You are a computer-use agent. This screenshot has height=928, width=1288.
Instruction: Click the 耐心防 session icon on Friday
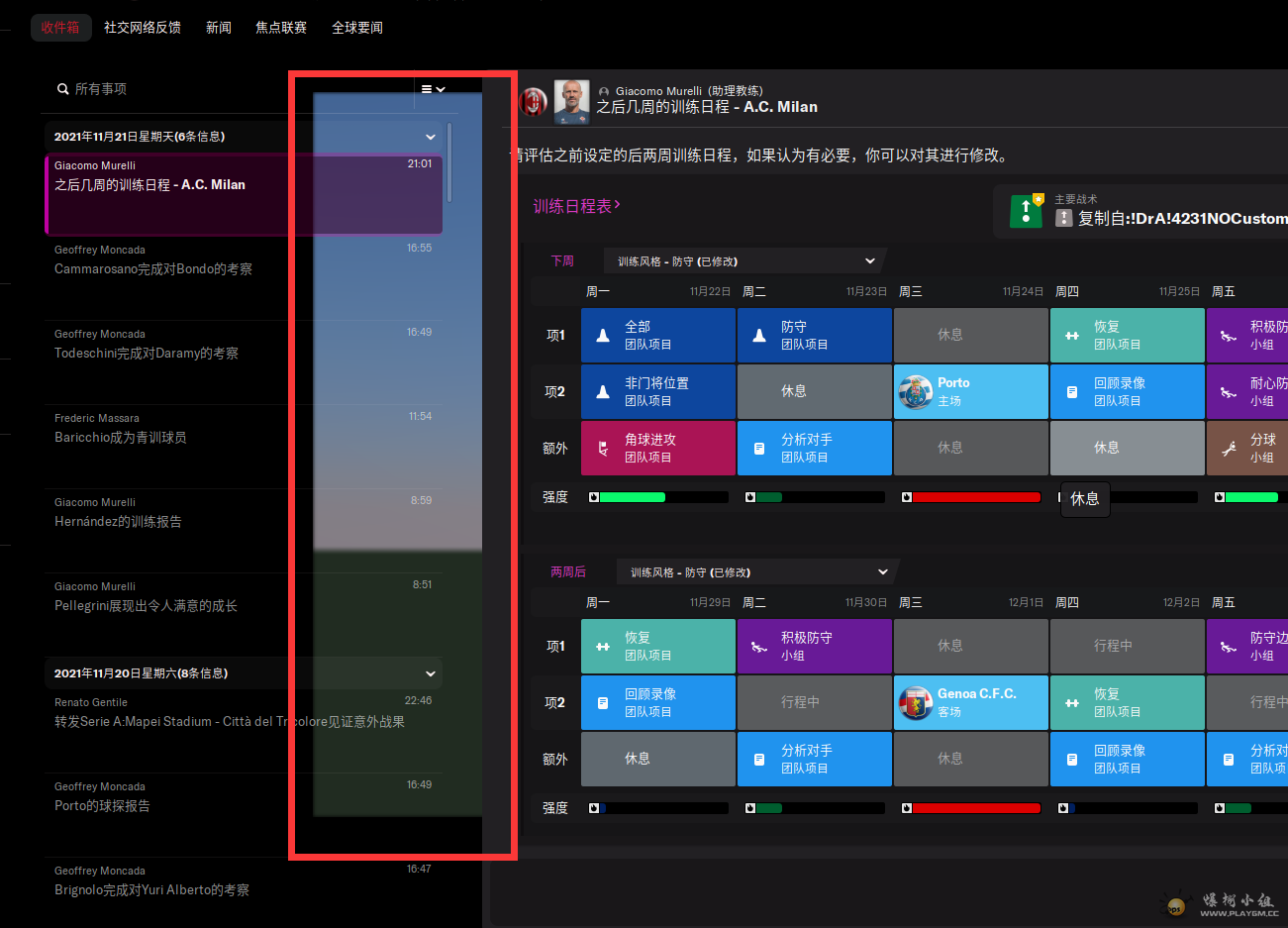[x=1229, y=392]
